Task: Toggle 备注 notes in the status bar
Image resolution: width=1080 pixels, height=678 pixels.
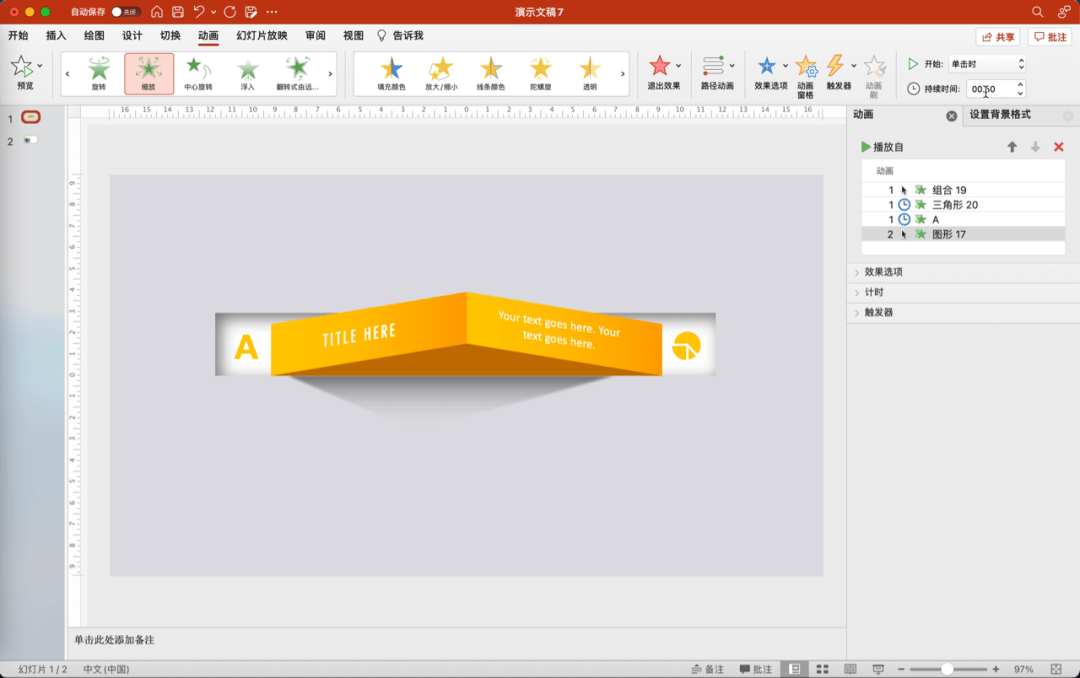Action: point(707,669)
